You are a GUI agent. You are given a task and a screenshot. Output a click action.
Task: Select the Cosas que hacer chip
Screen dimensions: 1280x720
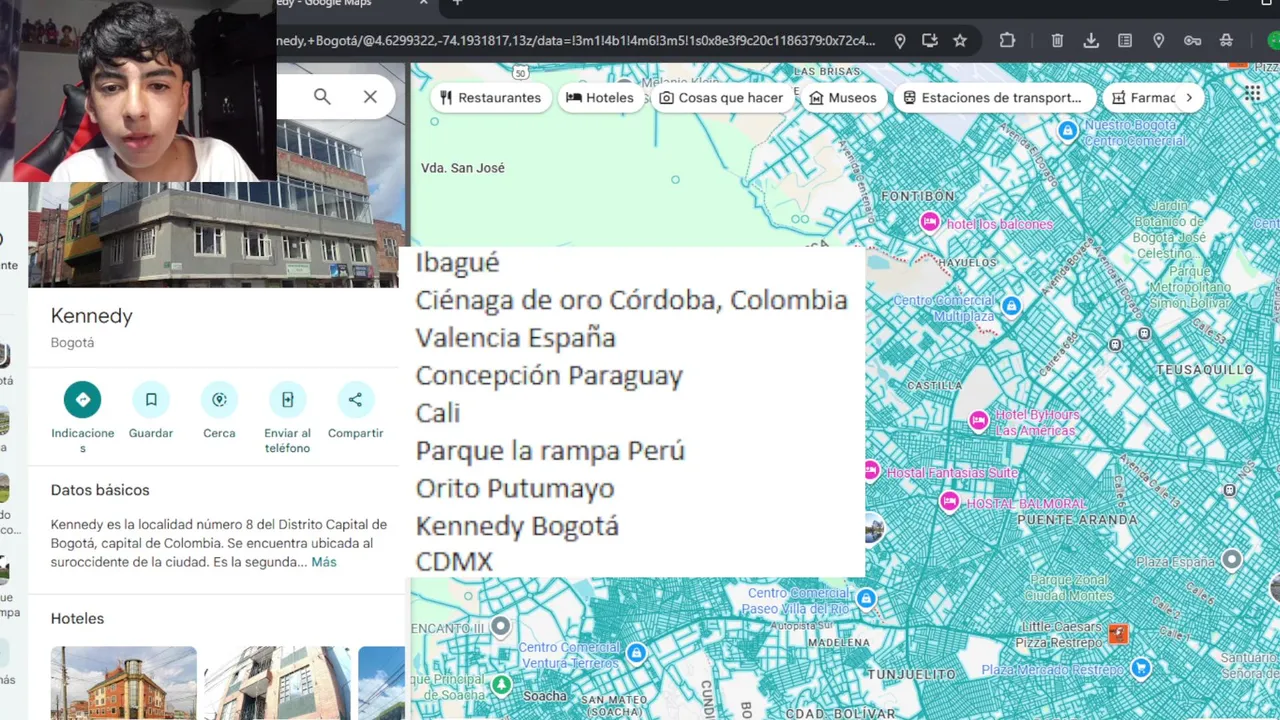tap(721, 98)
